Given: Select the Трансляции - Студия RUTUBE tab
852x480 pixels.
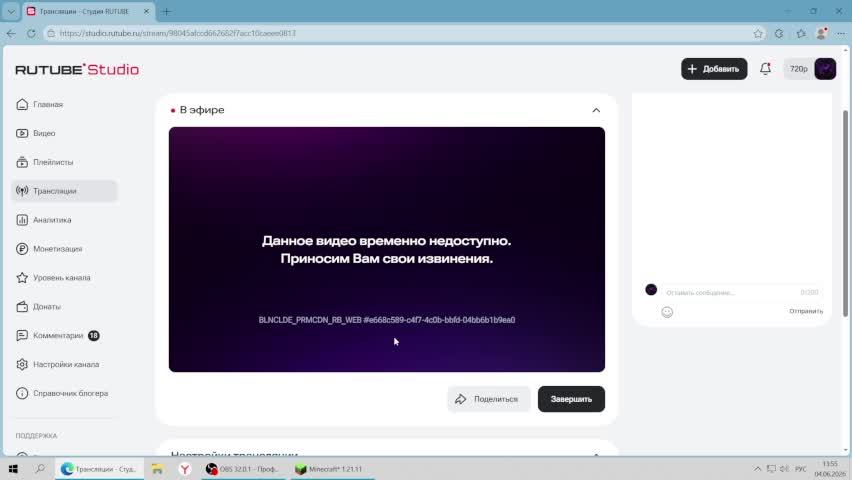Looking at the screenshot, I should coord(87,11).
